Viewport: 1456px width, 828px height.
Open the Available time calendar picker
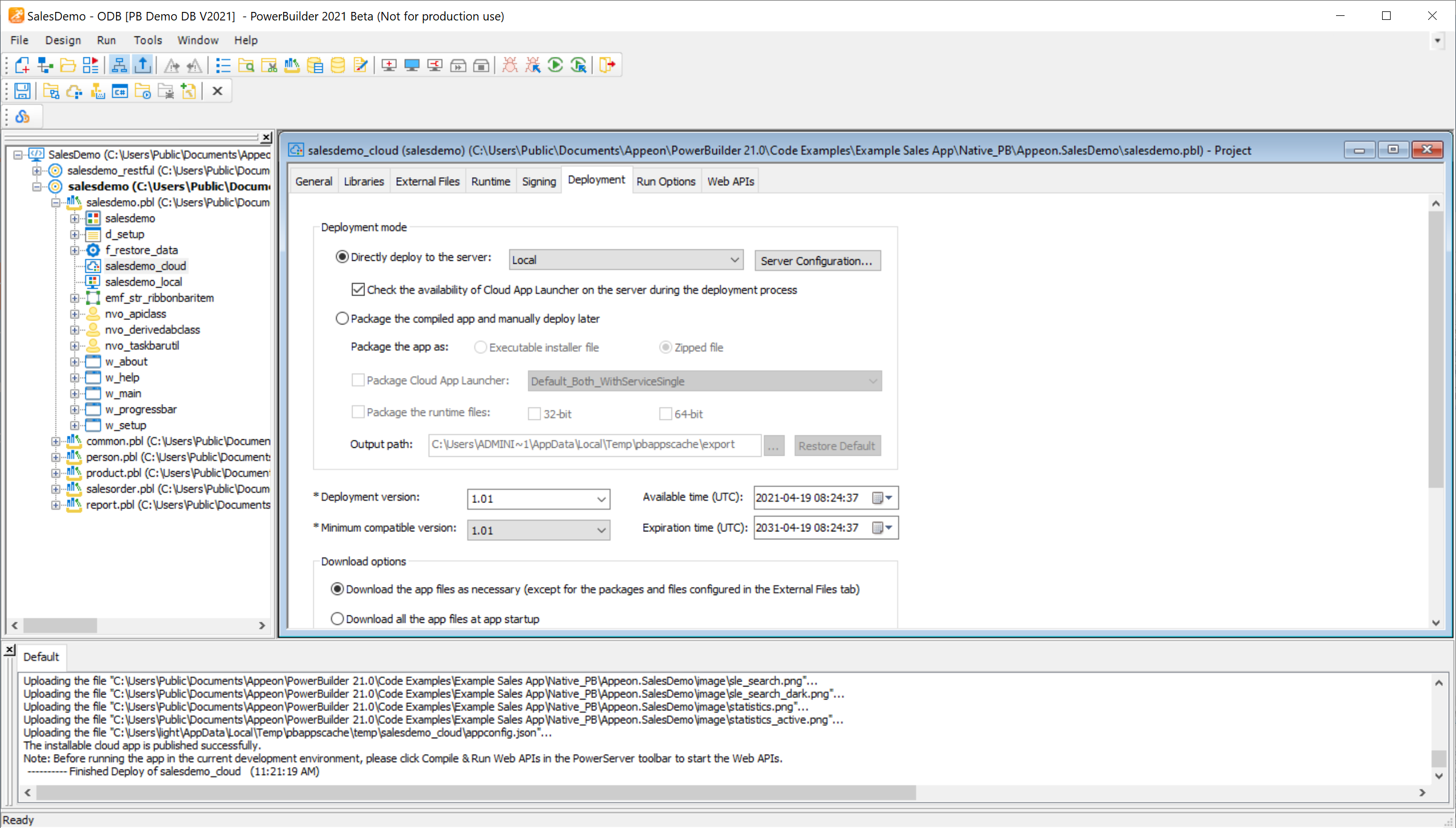(883, 498)
